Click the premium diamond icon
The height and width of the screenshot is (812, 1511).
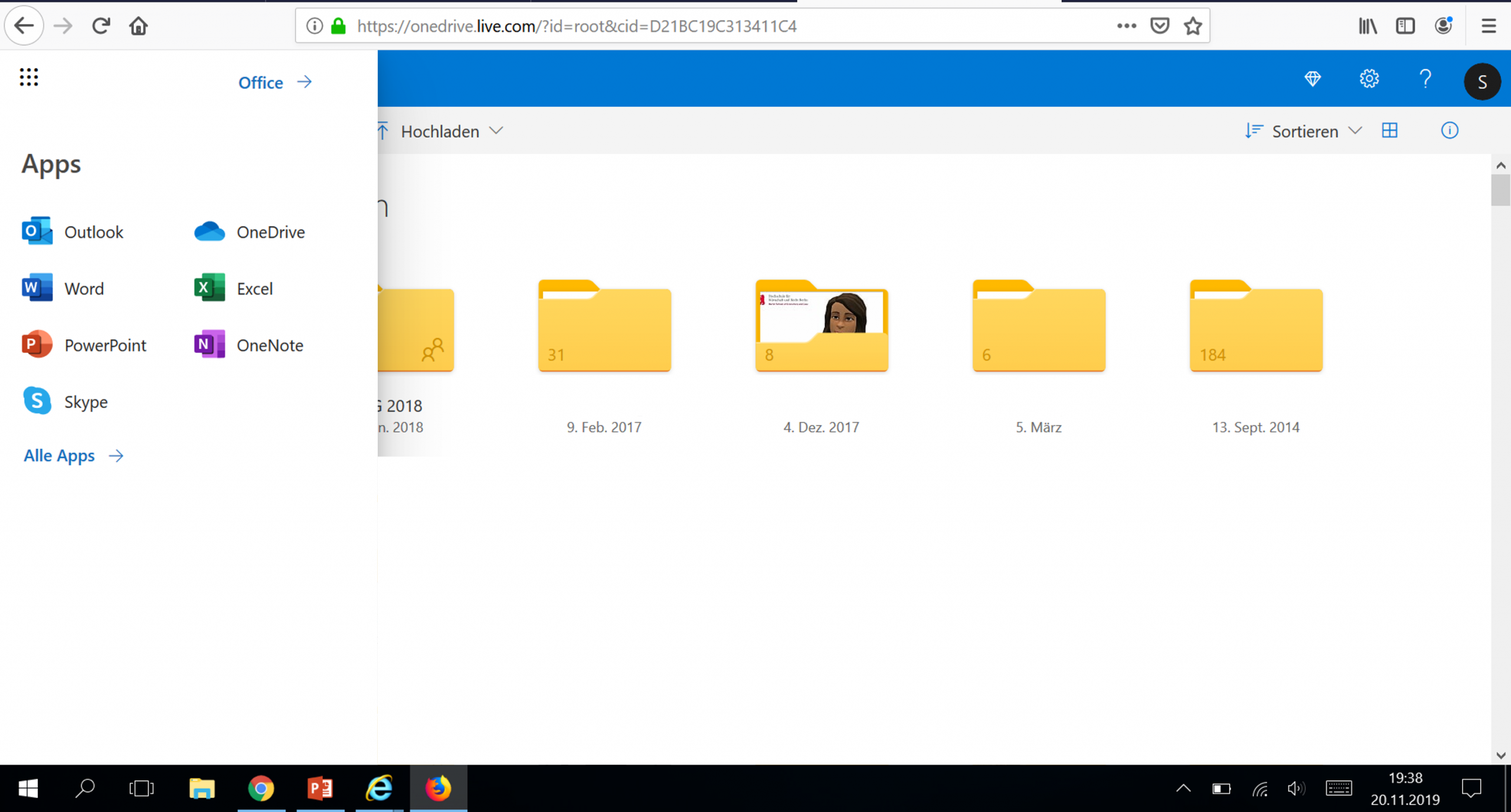[1313, 79]
